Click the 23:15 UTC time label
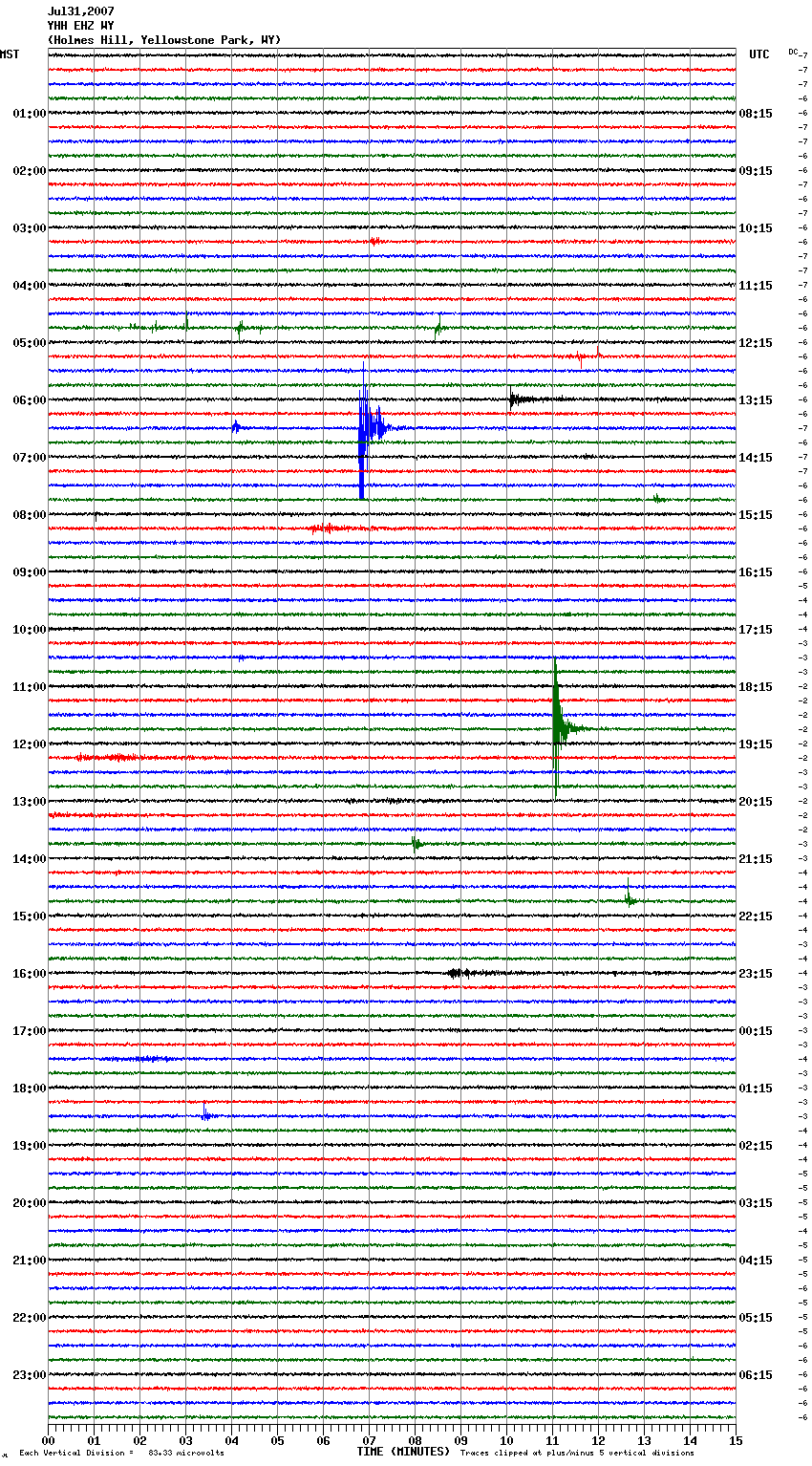Screen dimensions: 812x1466 pos(756,974)
